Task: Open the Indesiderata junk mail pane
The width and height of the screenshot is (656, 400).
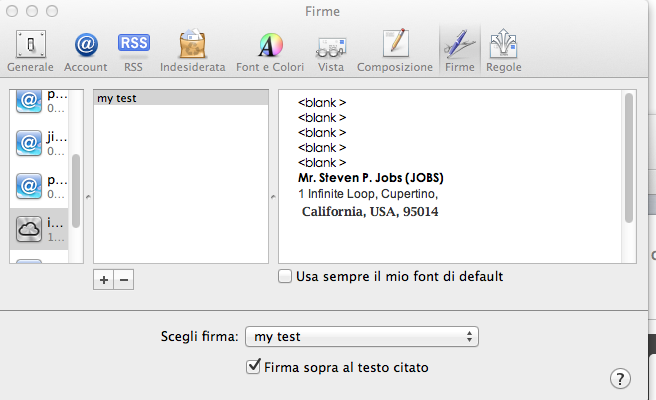Action: tap(194, 51)
